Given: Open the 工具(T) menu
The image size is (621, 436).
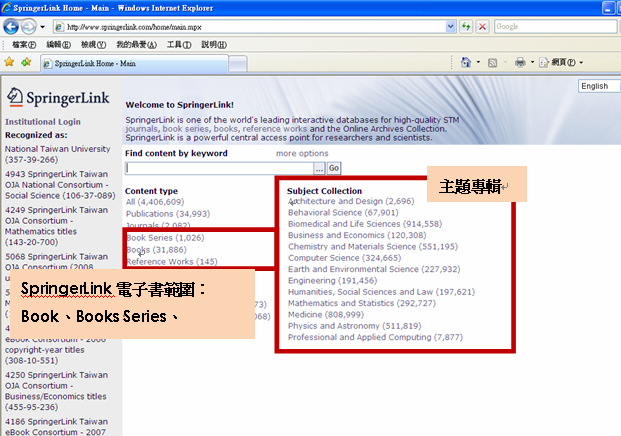Looking at the screenshot, I should click(x=179, y=45).
